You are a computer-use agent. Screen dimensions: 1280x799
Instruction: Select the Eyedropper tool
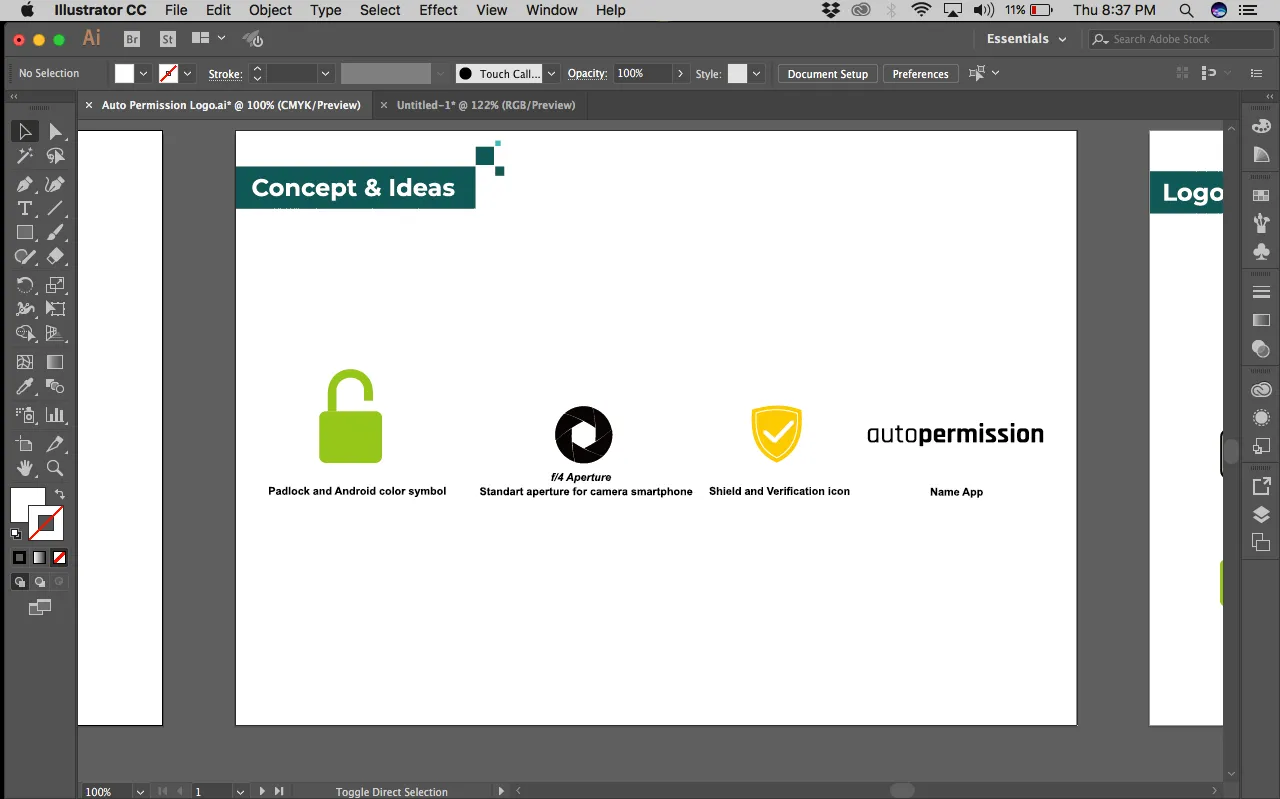pyautogui.click(x=25, y=386)
